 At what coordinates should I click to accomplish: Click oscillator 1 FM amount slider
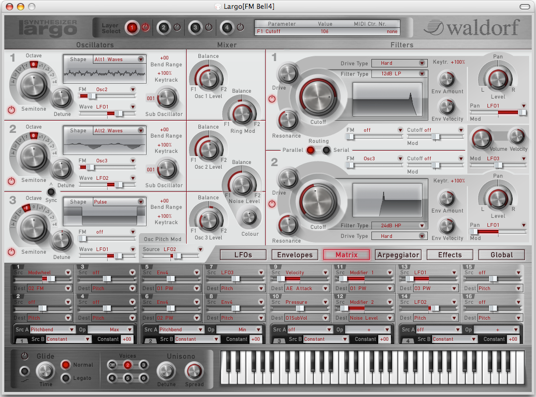tap(107, 96)
